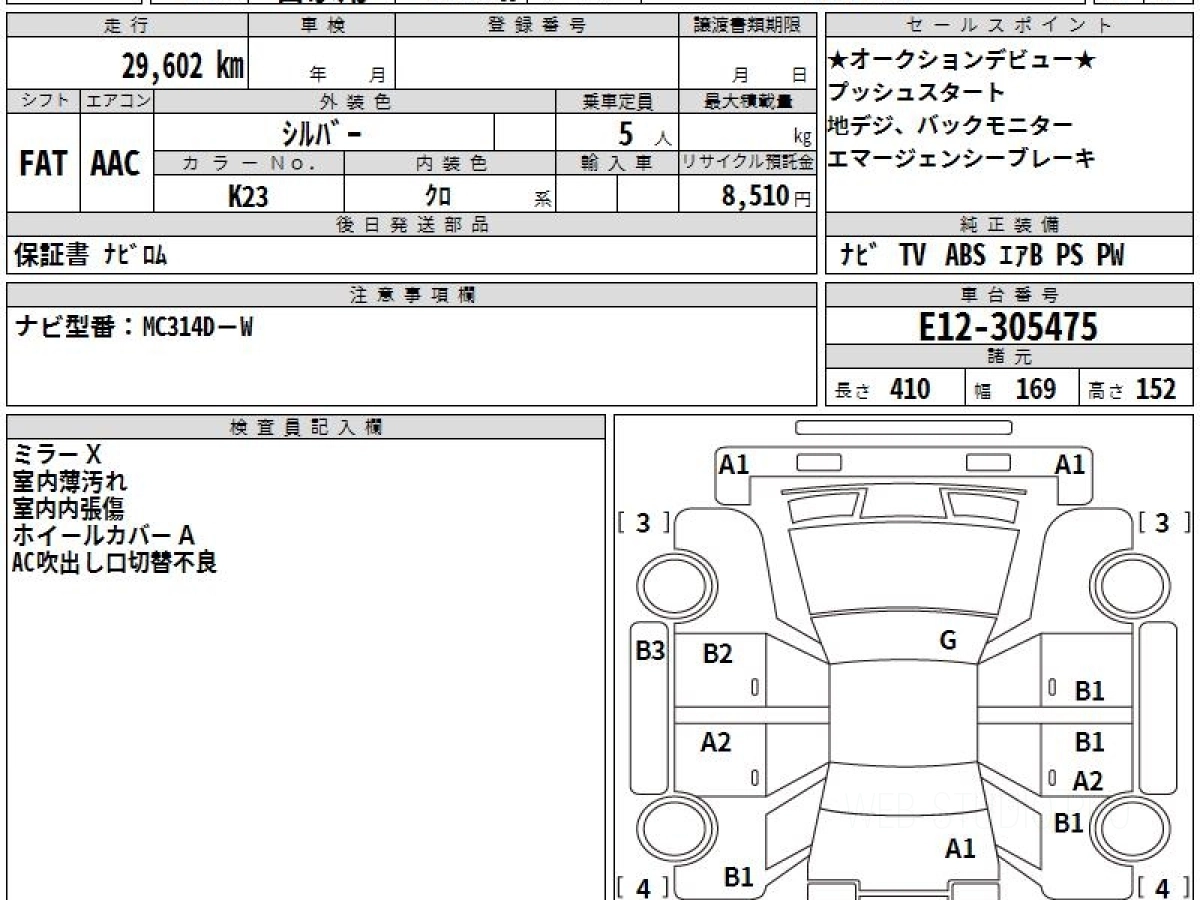The image size is (1200, 900).
Task: Click the 諸元 header
Action: click(1010, 357)
